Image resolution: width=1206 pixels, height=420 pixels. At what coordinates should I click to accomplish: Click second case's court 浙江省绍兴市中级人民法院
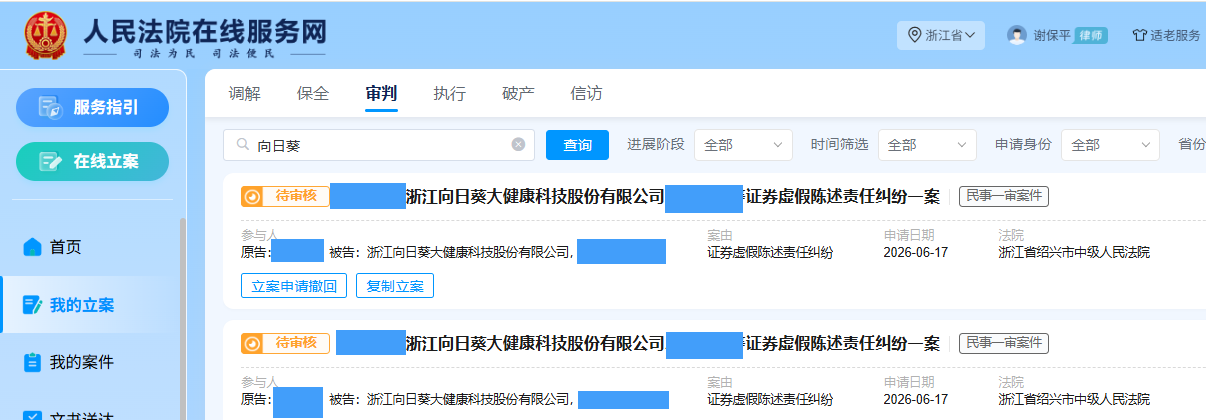pos(1074,399)
